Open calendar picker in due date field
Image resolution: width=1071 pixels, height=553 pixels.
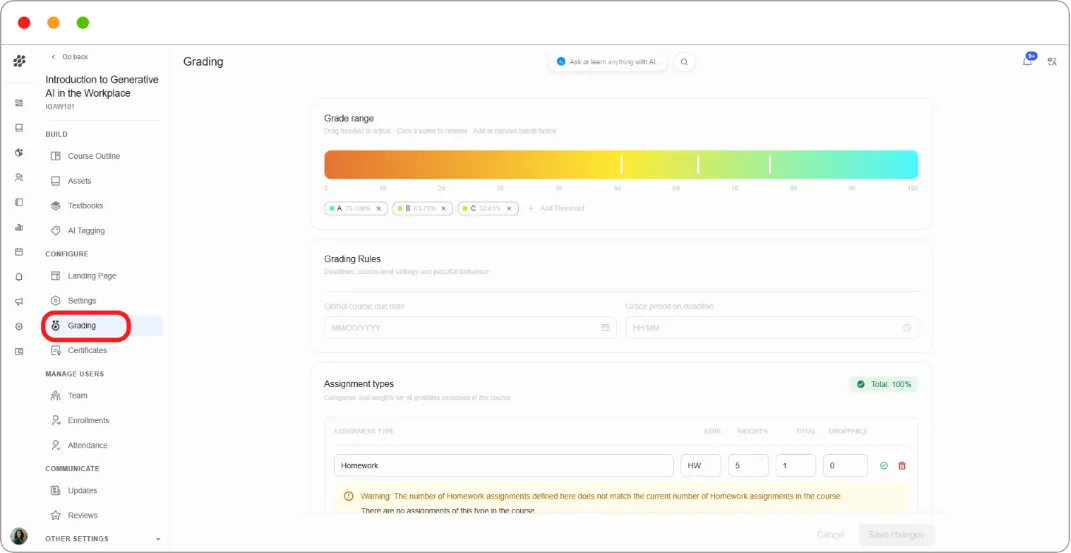605,328
